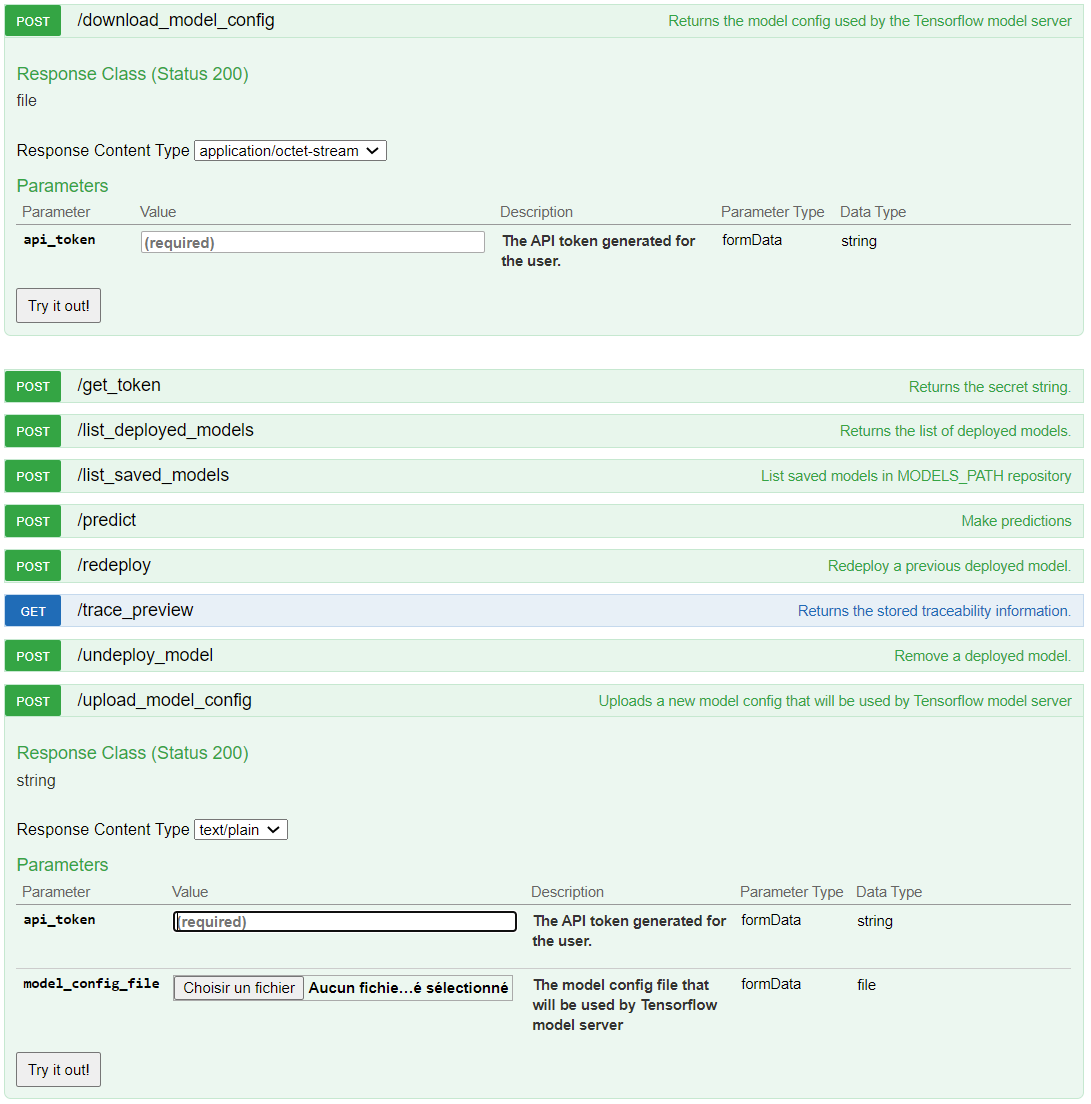
Task: Expand the /undeploy_model endpoint
Action: point(145,656)
